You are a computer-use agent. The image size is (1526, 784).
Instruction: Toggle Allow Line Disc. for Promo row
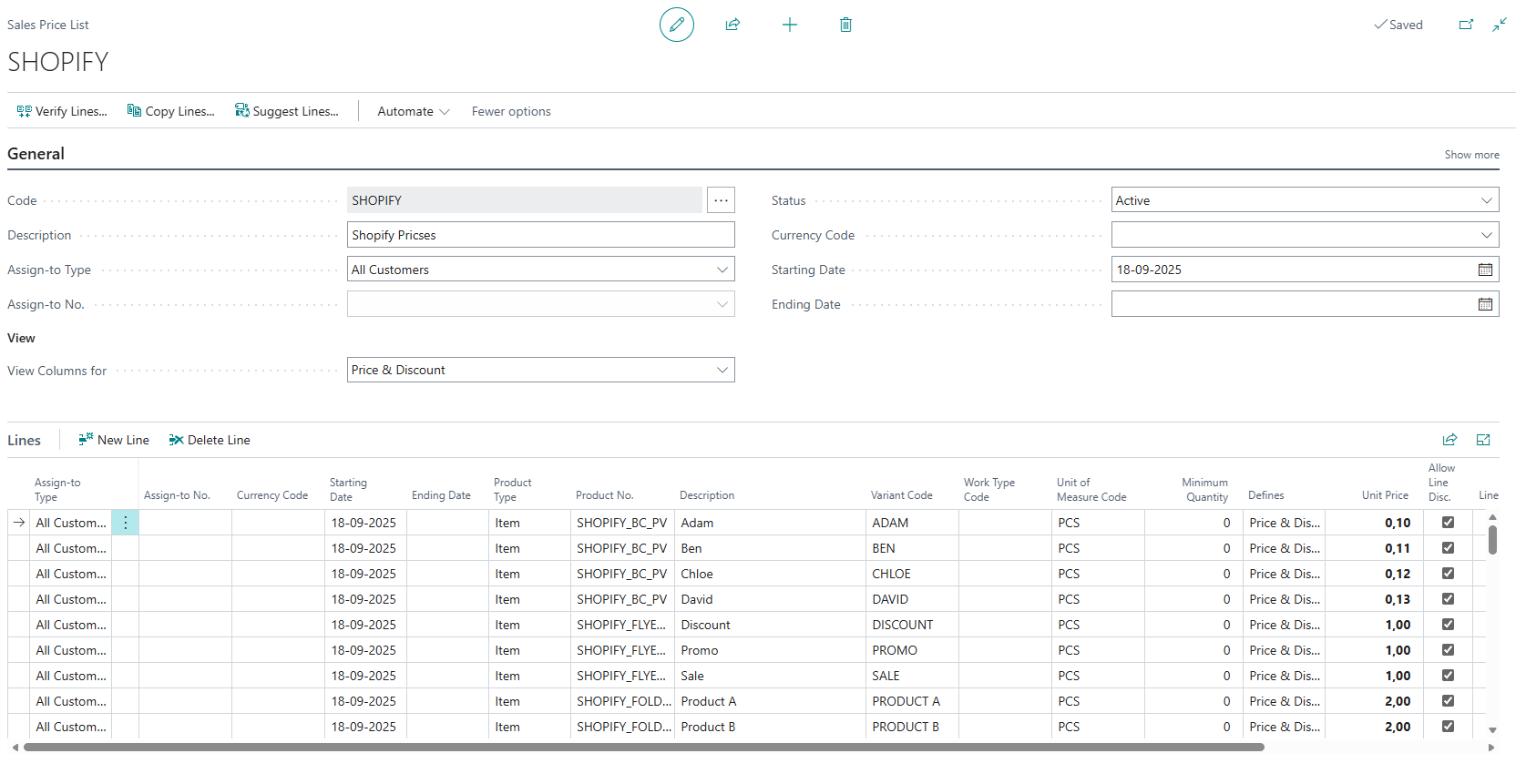coord(1448,650)
